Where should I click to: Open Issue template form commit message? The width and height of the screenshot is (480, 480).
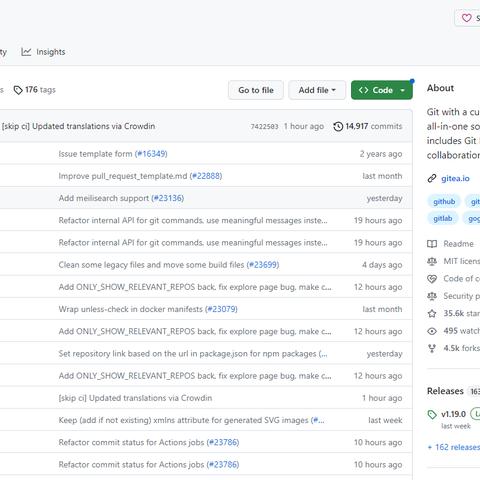[95, 154]
